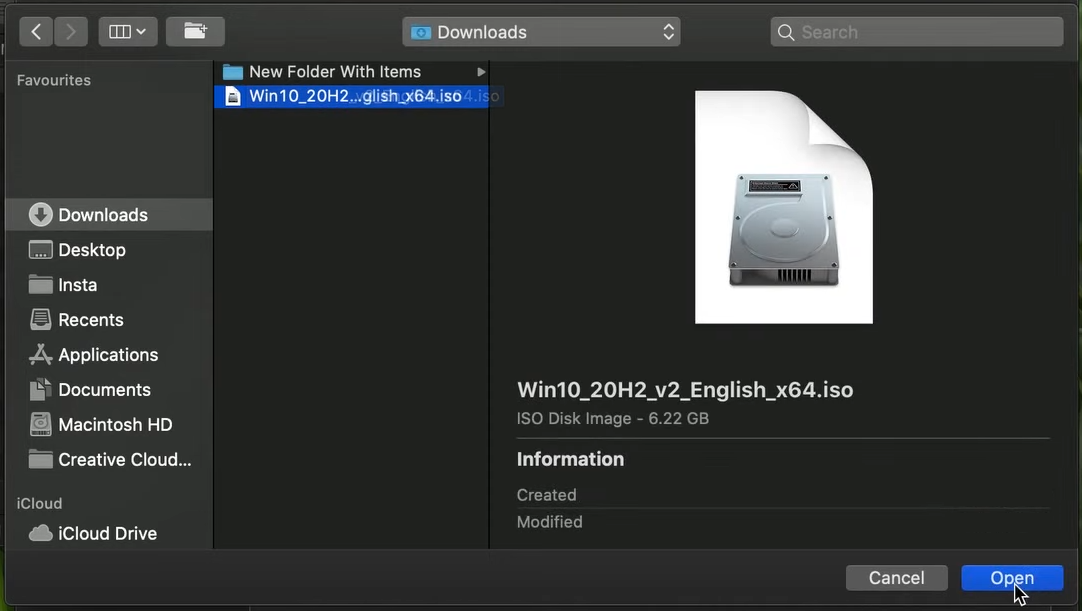Click the ISO file icon in list
The width and height of the screenshot is (1082, 611).
[233, 96]
